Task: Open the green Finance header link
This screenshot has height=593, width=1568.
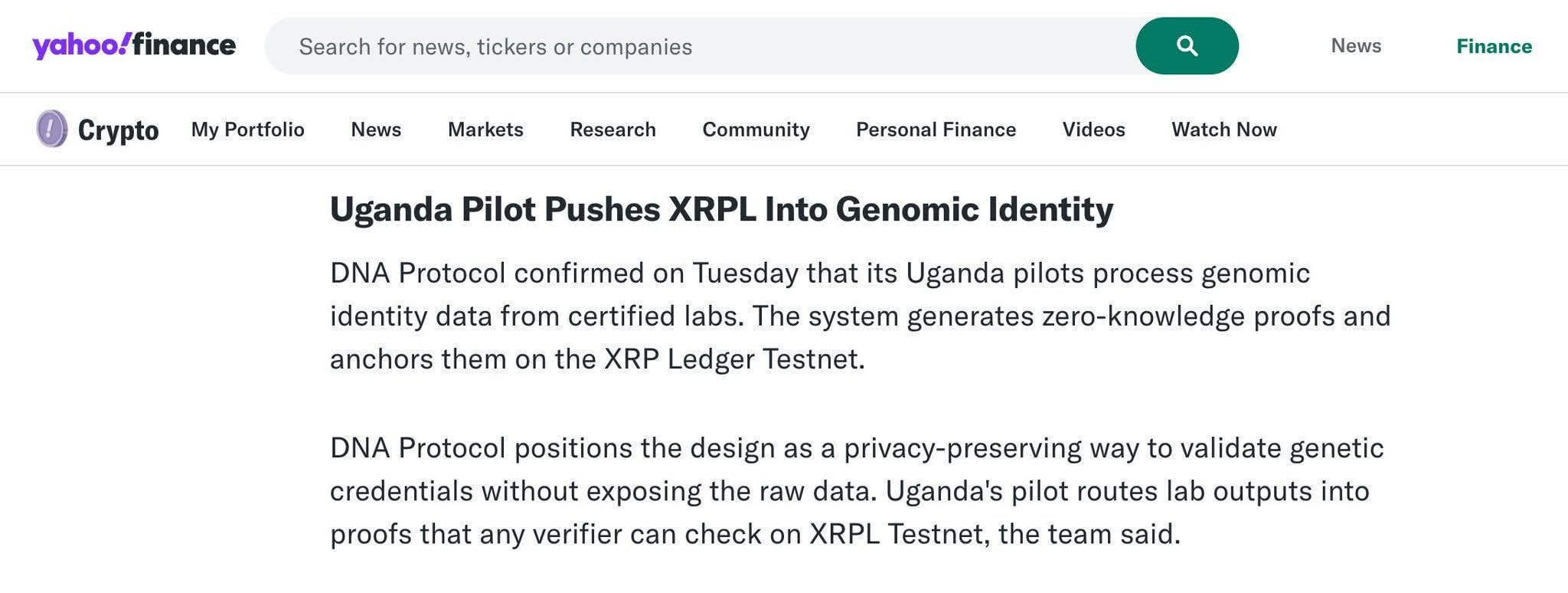Action: [1494, 46]
